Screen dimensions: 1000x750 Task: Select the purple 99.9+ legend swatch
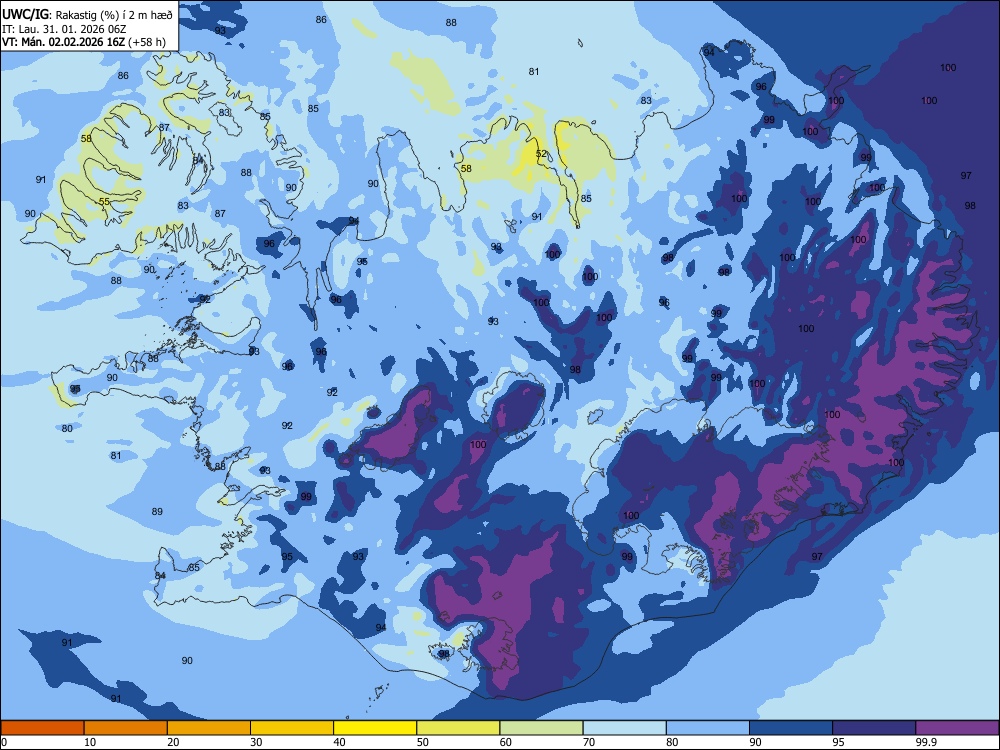tap(957, 728)
